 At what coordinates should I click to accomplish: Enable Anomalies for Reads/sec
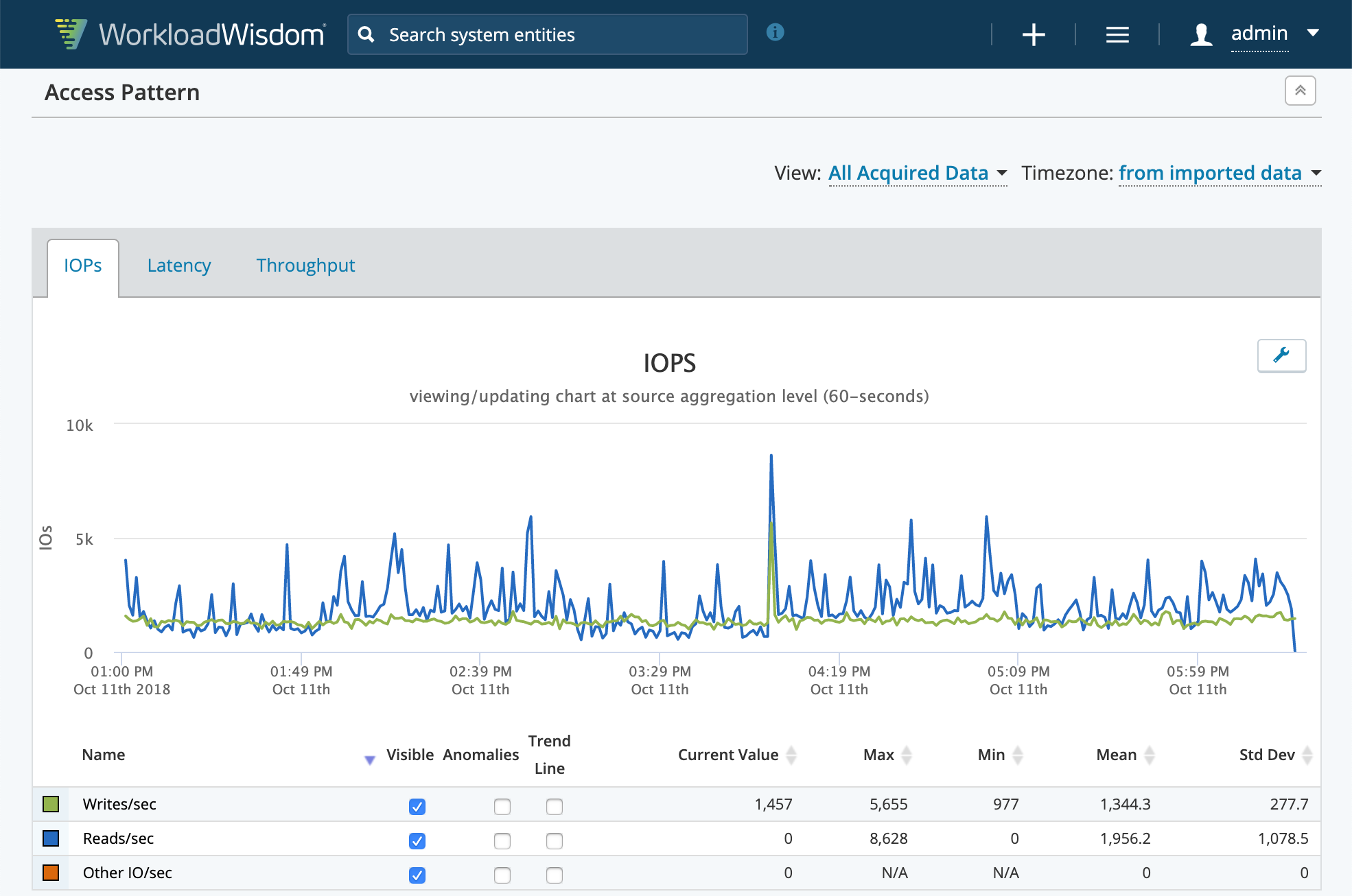pos(502,840)
